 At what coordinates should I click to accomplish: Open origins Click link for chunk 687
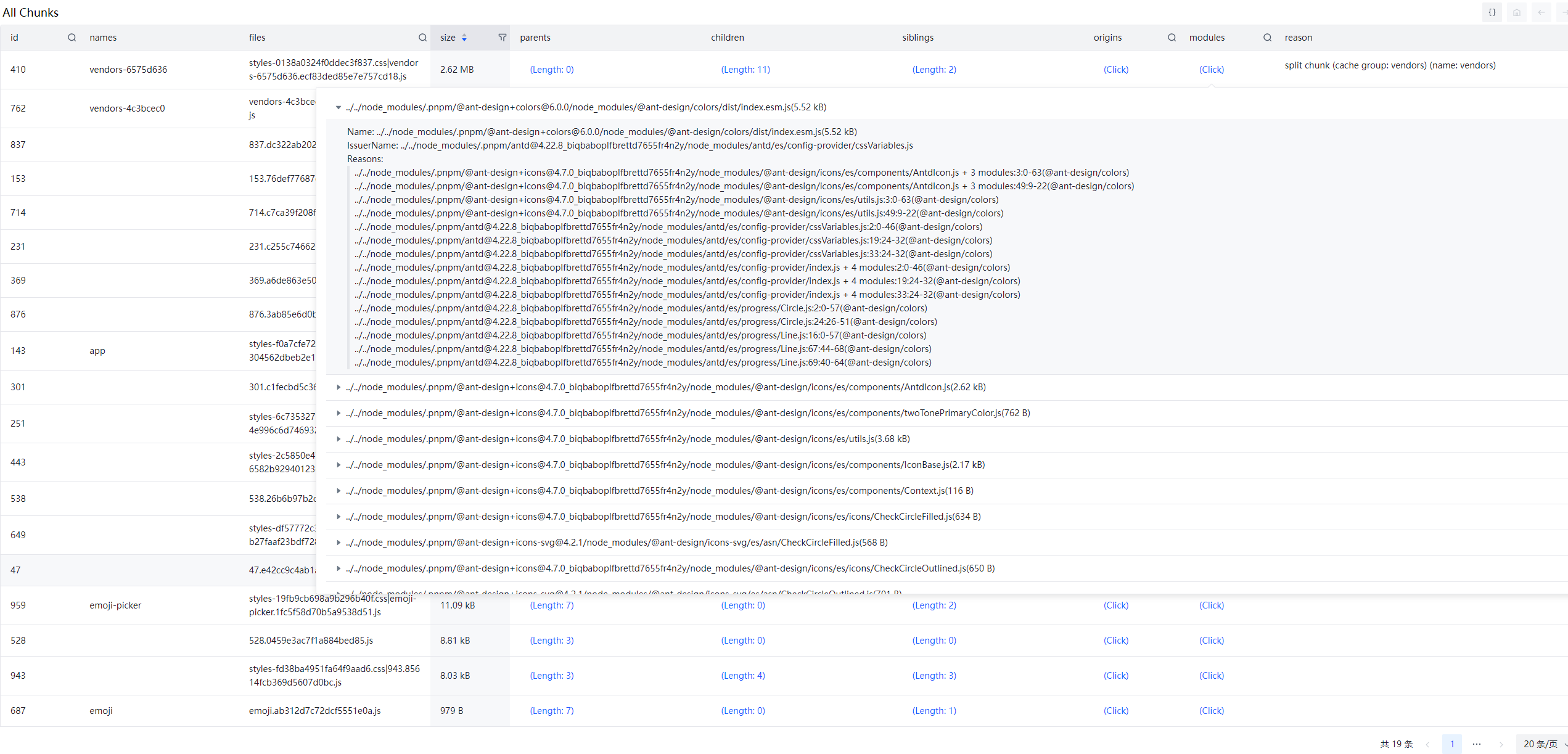(1115, 711)
